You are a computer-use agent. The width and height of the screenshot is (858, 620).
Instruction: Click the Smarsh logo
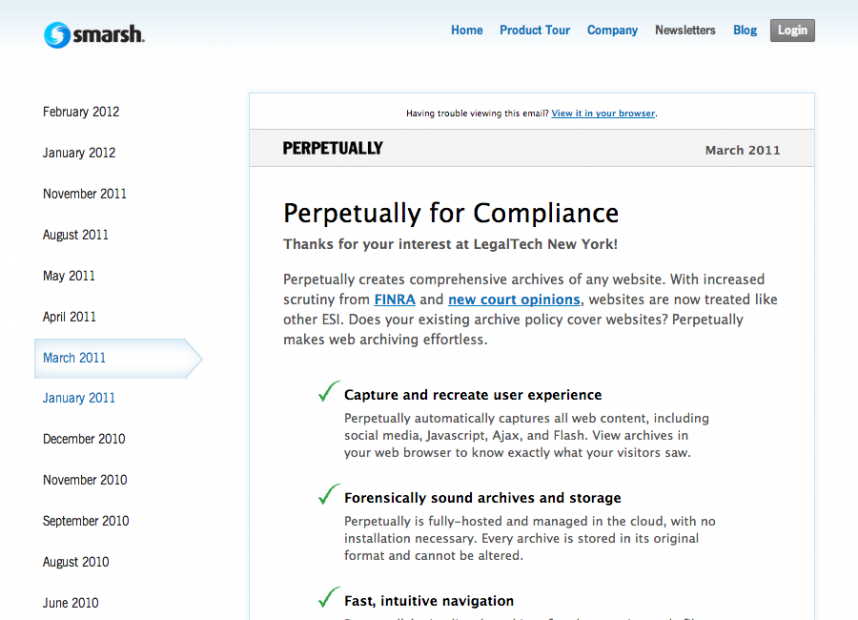[94, 35]
